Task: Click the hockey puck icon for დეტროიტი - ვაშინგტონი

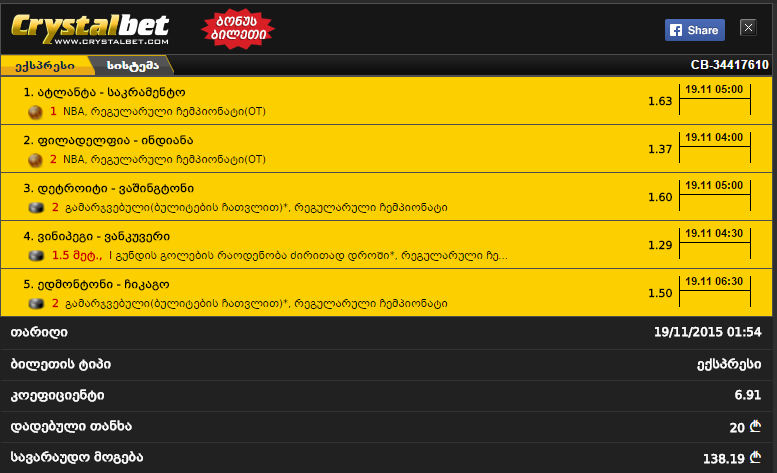Action: tap(36, 208)
